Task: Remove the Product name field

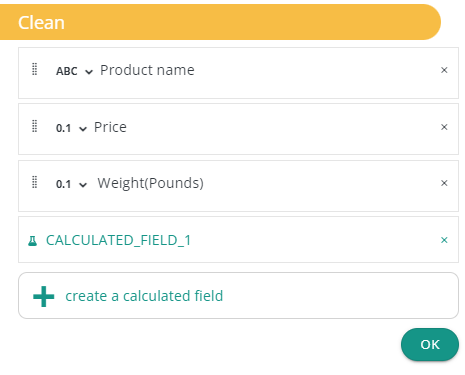Action: pos(444,70)
